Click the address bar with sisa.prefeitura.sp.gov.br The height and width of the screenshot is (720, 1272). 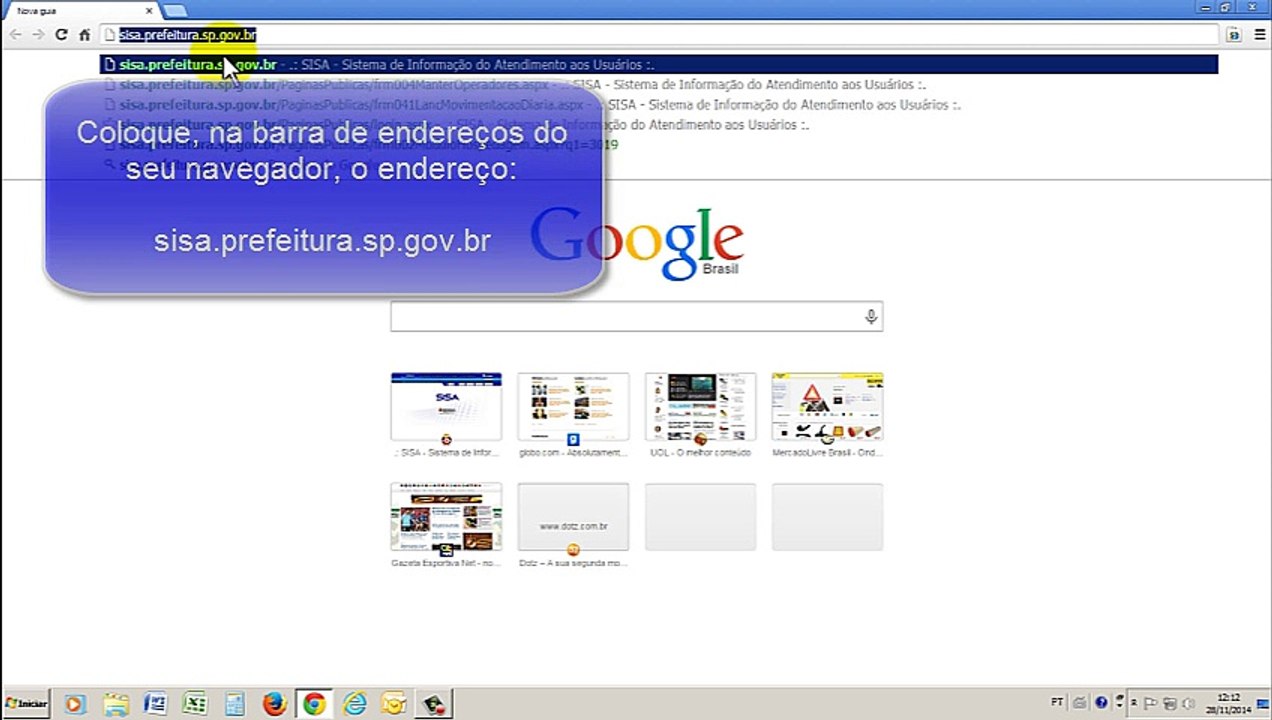click(660, 34)
